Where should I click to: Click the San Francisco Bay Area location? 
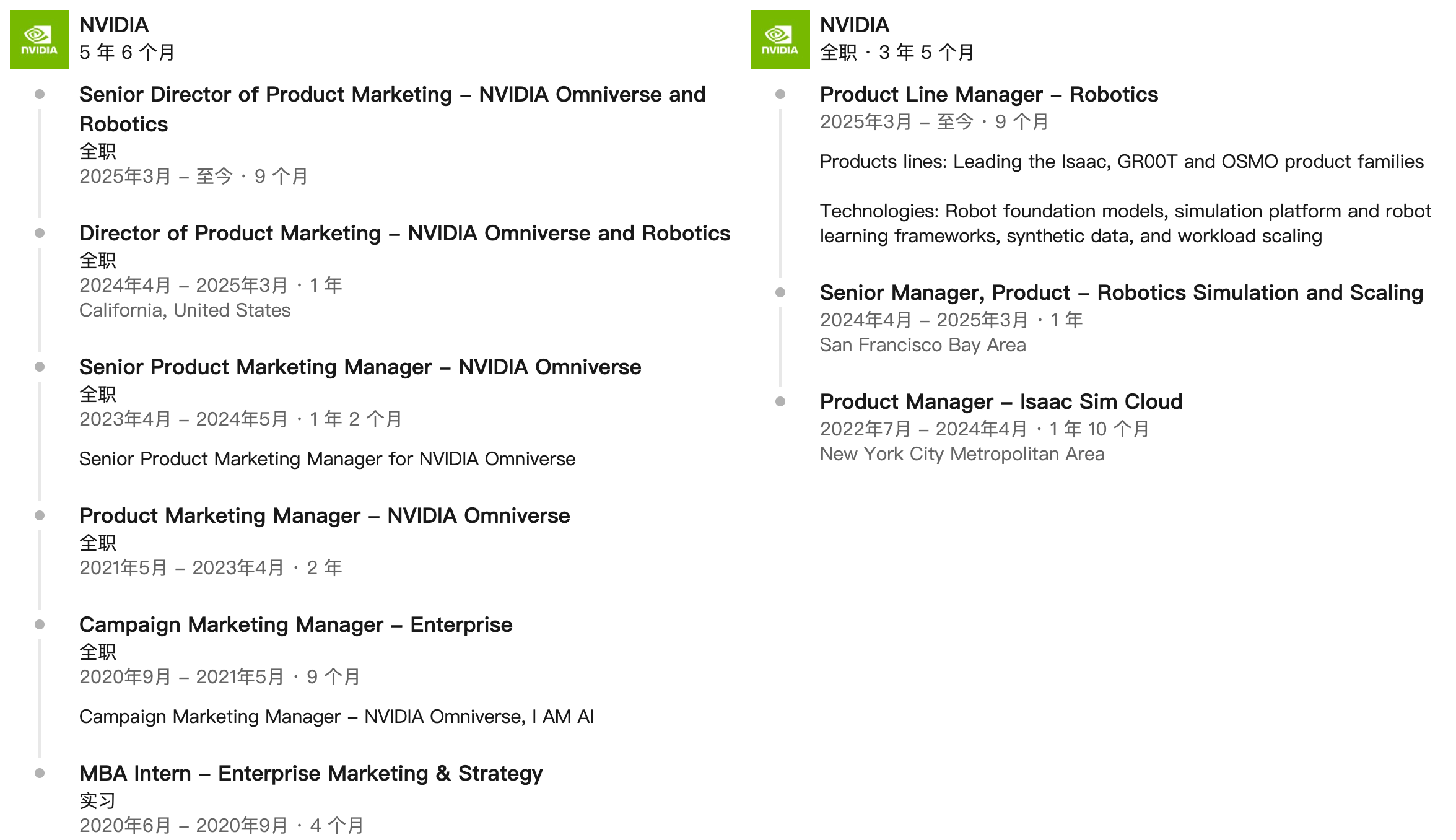[x=922, y=345]
